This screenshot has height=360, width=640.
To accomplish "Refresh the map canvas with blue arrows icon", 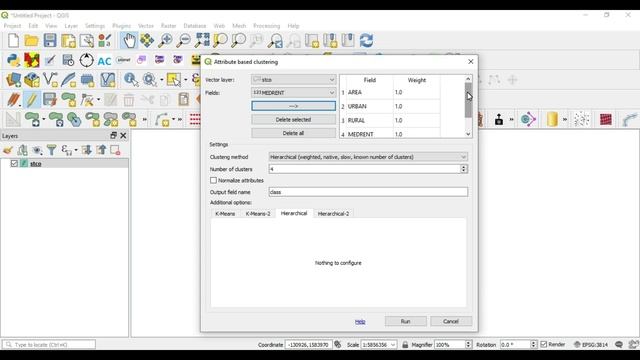I will [x=366, y=40].
